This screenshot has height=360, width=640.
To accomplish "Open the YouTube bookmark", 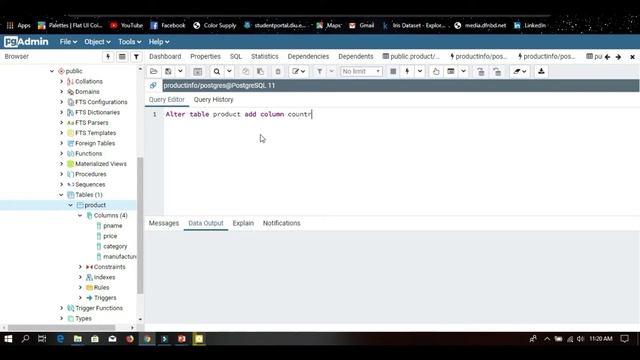I will 127,25.
